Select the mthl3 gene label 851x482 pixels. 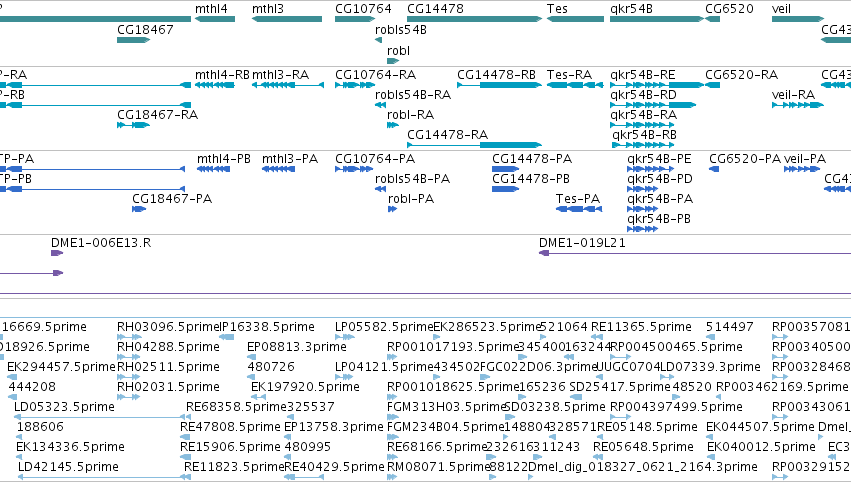pos(268,9)
